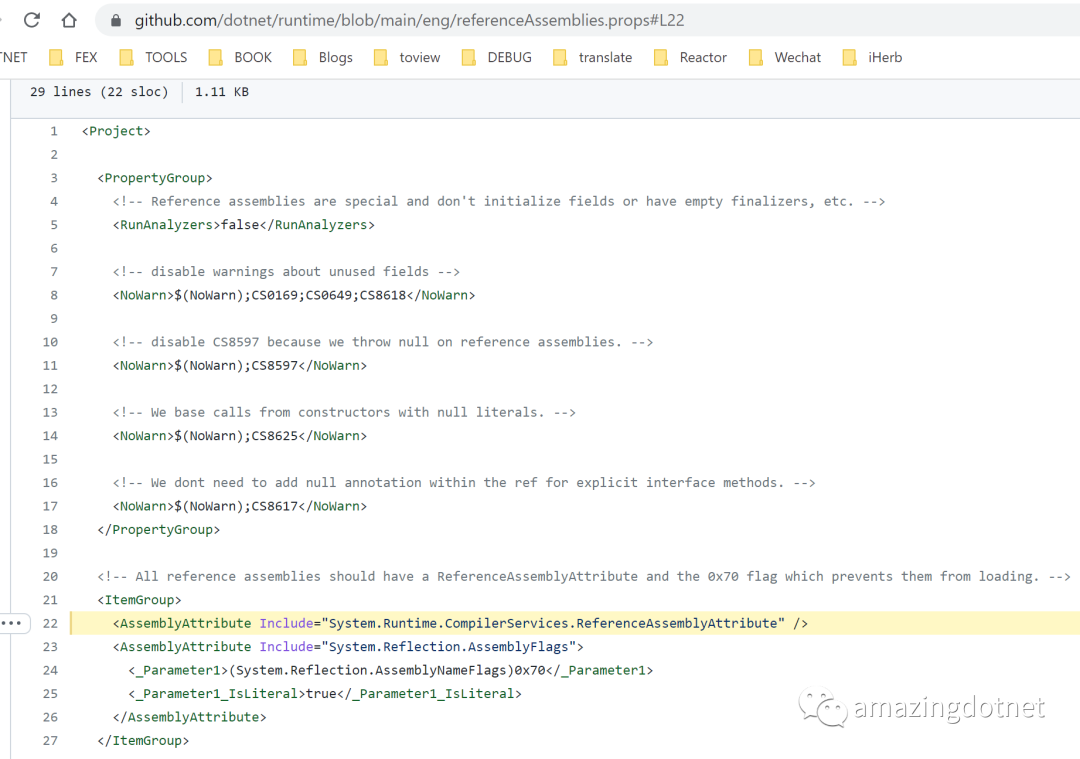Focus the github.com address bar URL
The image size is (1080, 759).
click(x=409, y=21)
